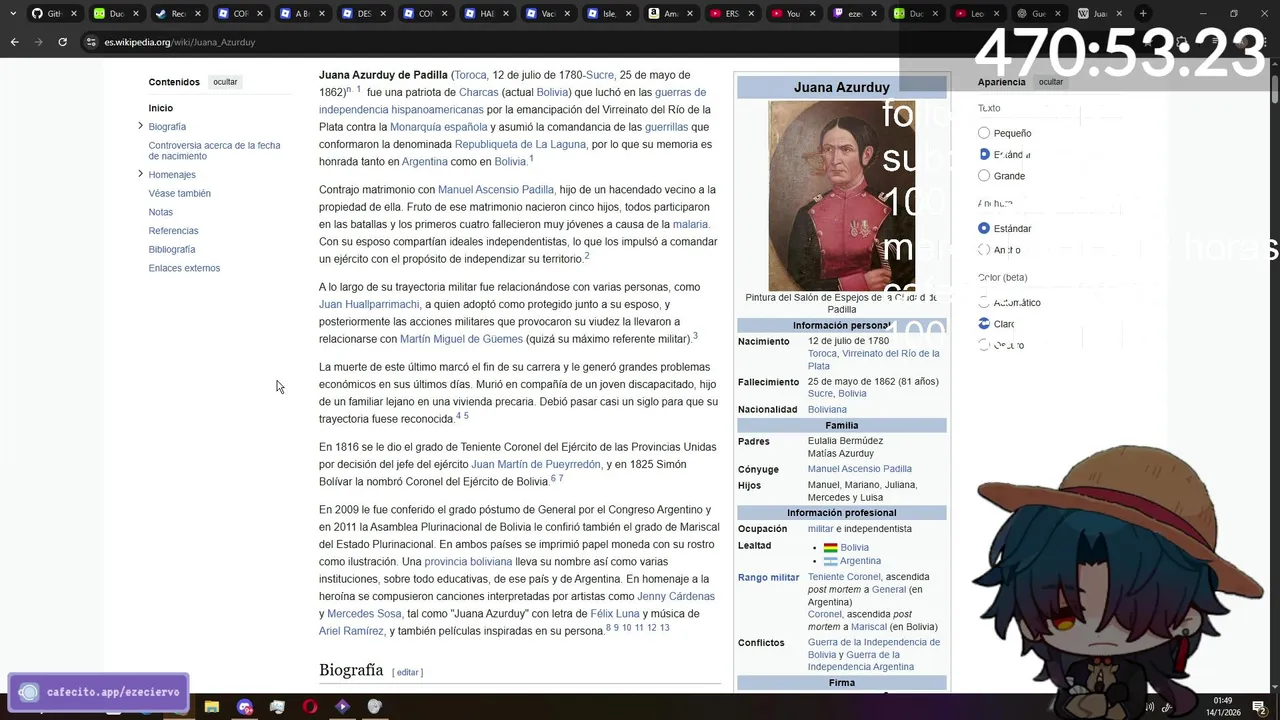Open the Martín Miguel de Güemes link

461,339
